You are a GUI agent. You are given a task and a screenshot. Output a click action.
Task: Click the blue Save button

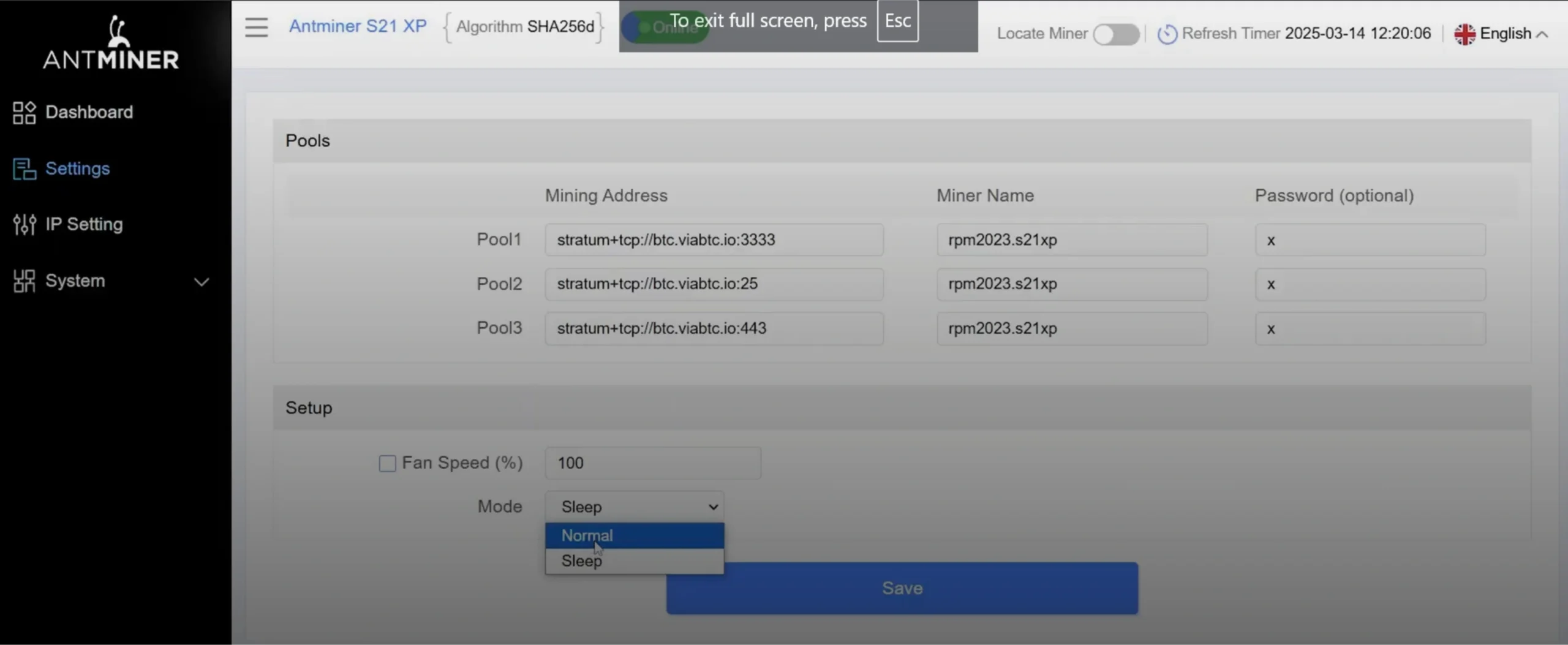[902, 588]
